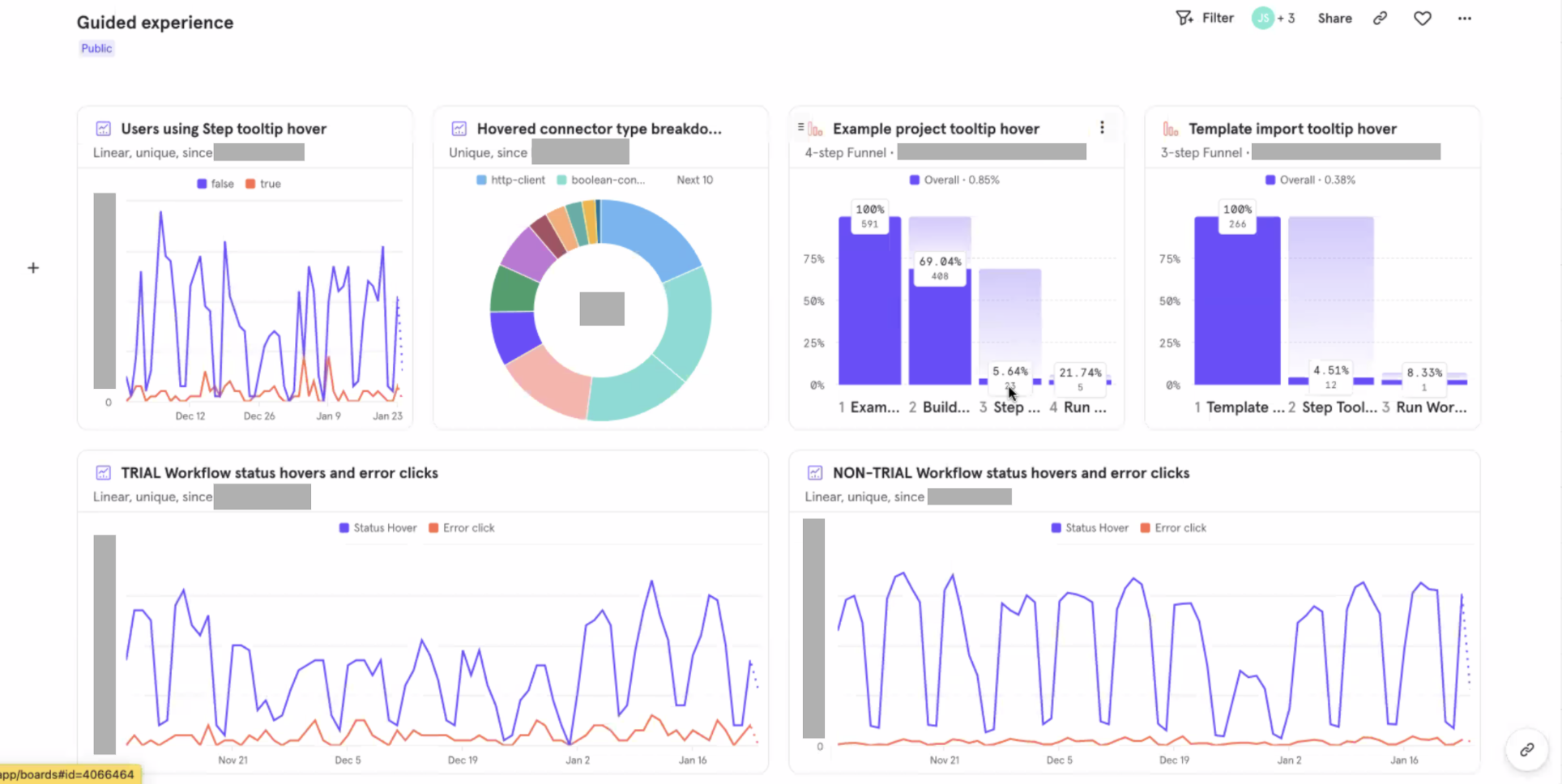Open the hamburger options on Example project card
This screenshot has width=1562, height=784.
pyautogui.click(x=800, y=126)
